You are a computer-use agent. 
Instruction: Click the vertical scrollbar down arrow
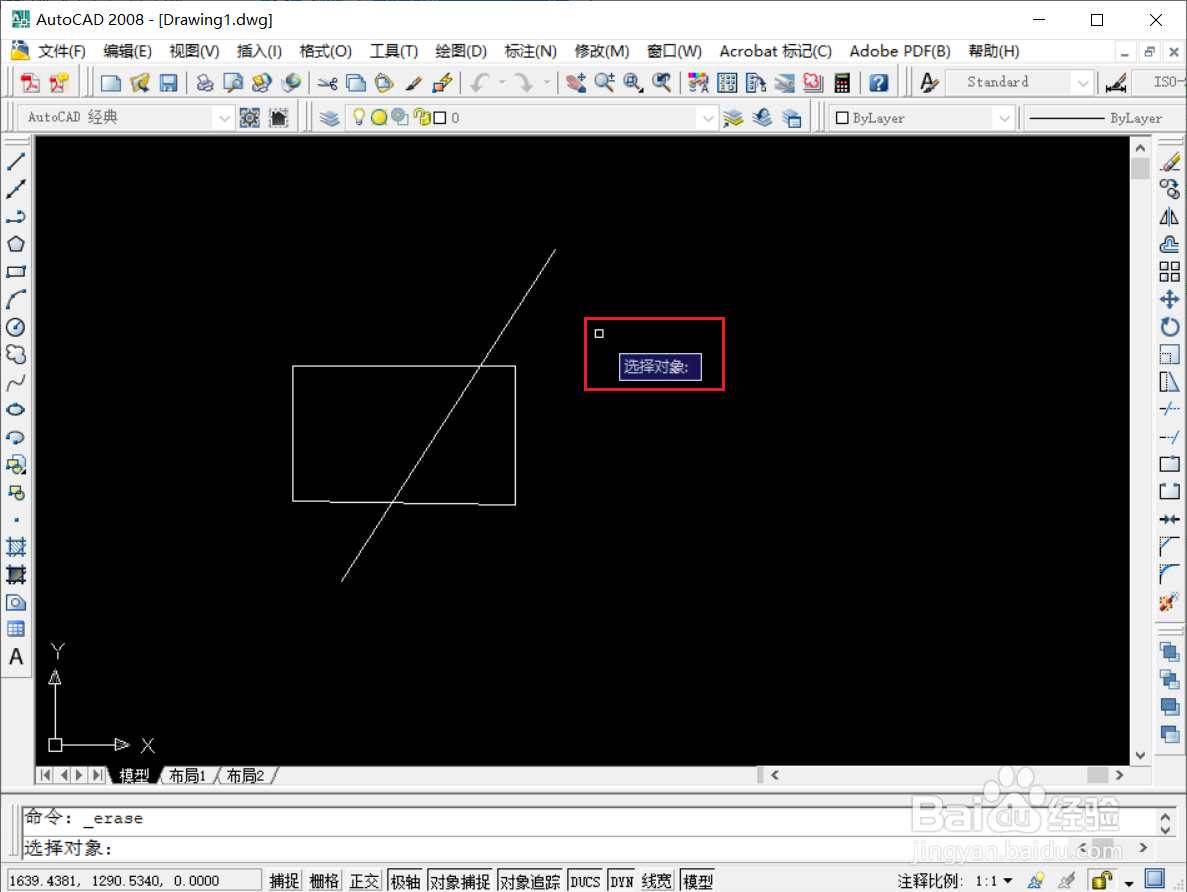click(1140, 755)
